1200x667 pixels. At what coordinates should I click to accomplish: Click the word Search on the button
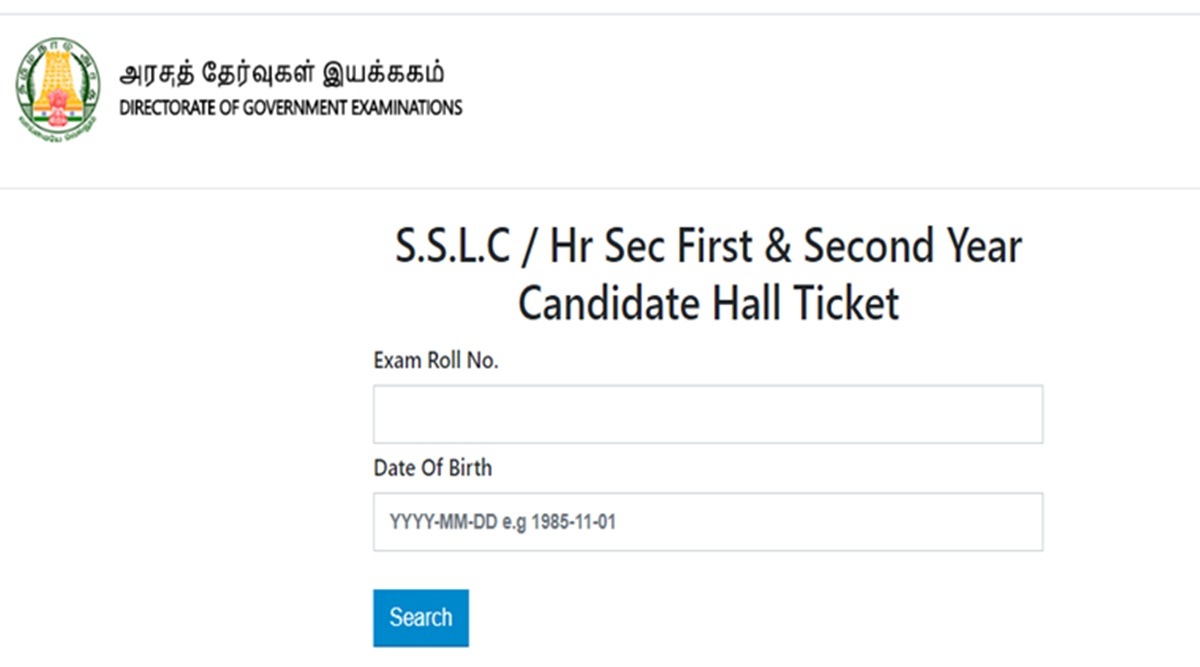(x=421, y=618)
